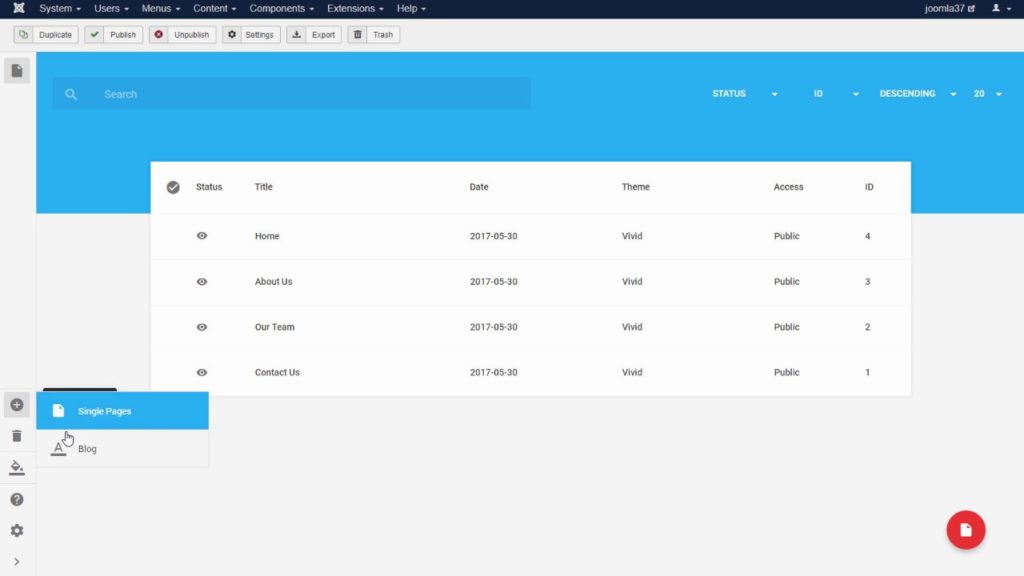Screen dimensions: 1024x576
Task: Click Public access in Our Team row
Action: 786,327
